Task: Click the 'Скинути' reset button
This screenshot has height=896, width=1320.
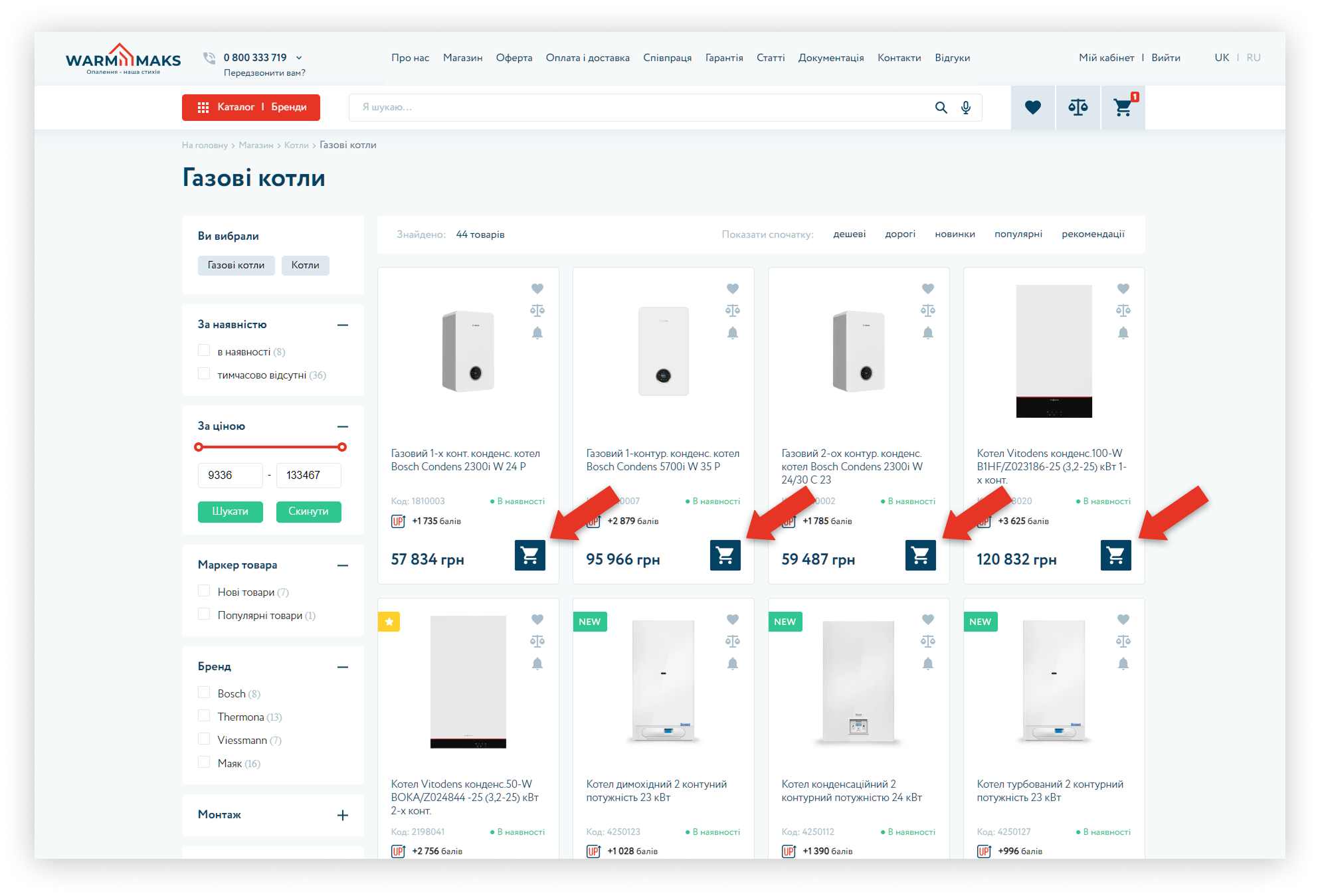Action: point(308,511)
